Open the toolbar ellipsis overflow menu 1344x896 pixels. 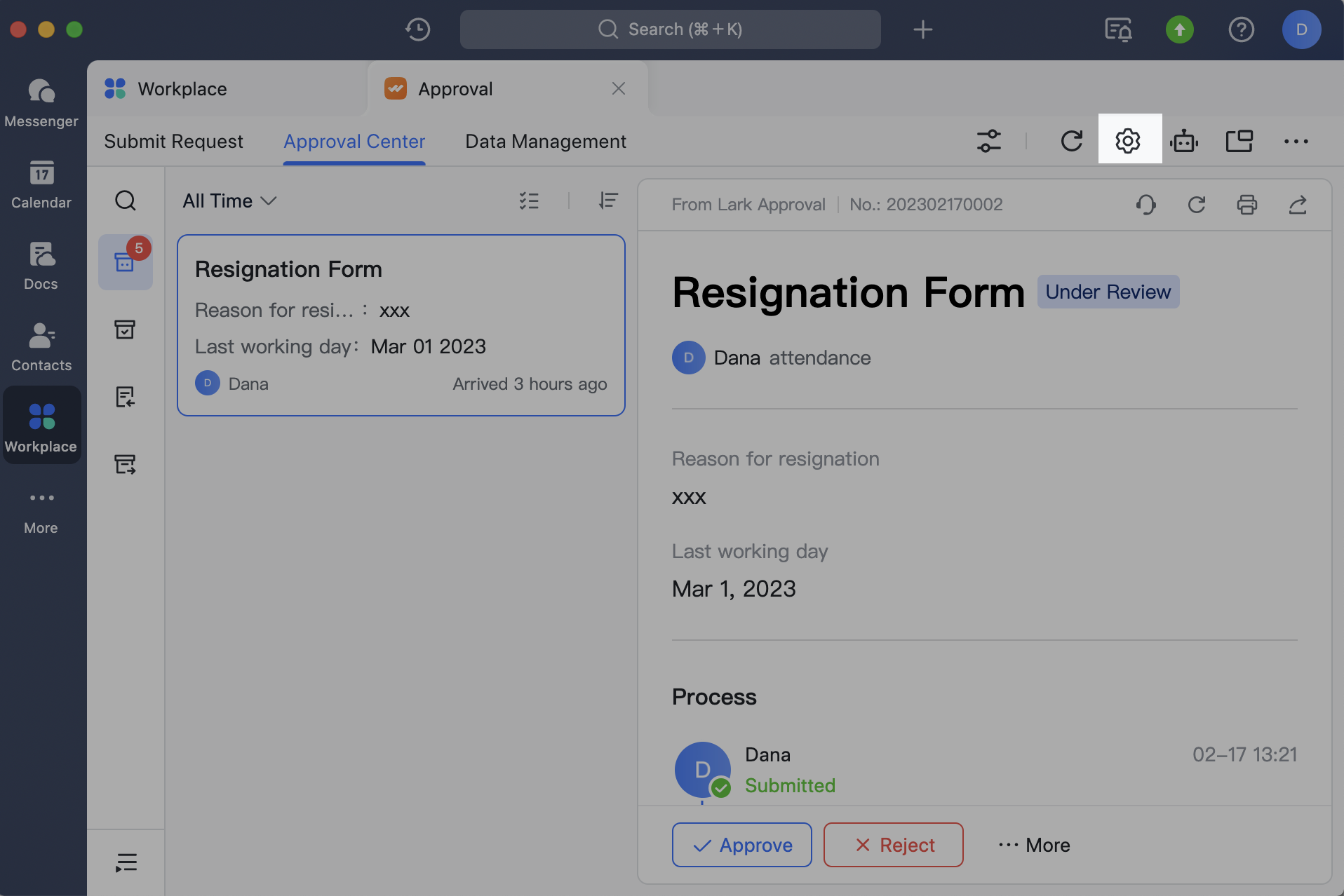[1296, 141]
